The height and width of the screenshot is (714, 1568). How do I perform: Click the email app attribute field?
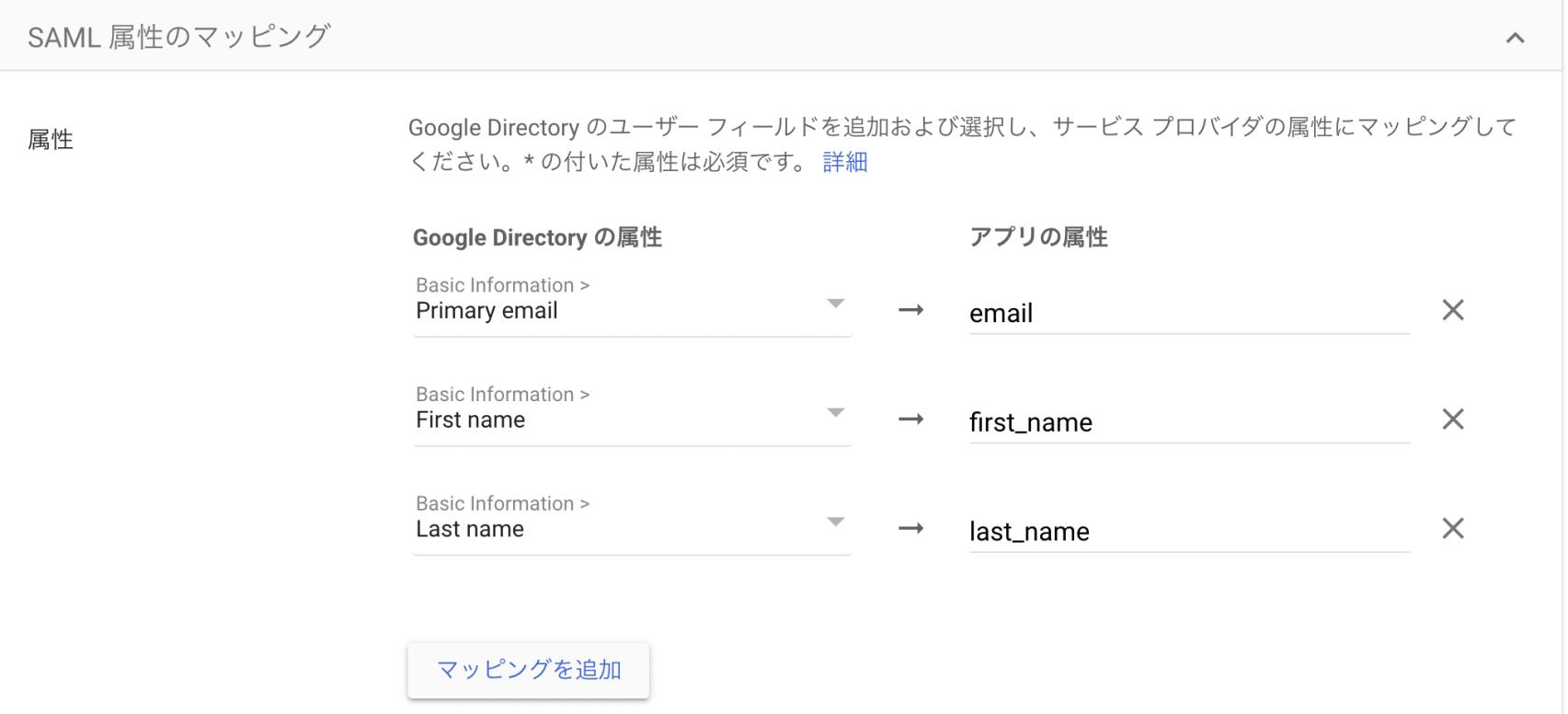pos(1188,314)
